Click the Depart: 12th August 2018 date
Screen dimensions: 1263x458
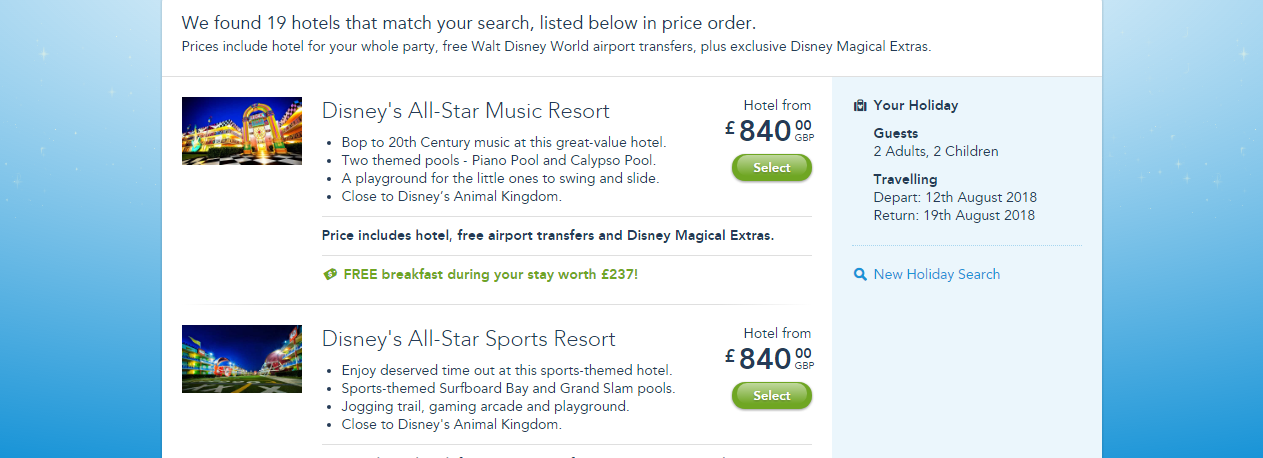point(954,197)
